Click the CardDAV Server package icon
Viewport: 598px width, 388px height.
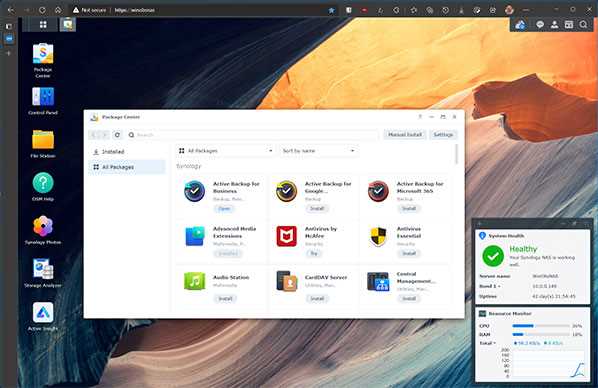pyautogui.click(x=286, y=281)
